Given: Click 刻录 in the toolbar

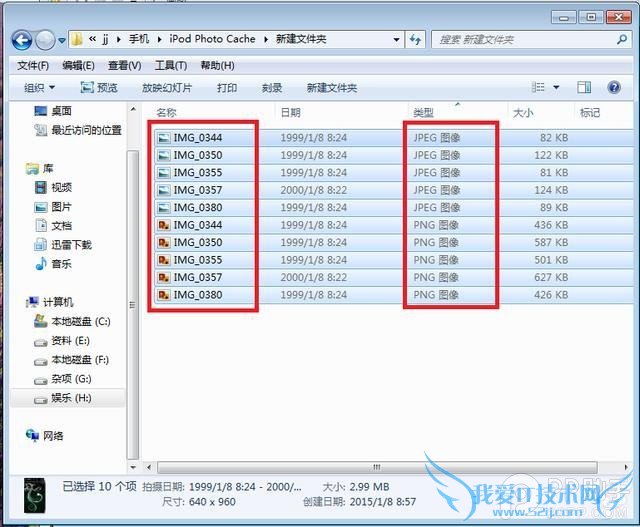Looking at the screenshot, I should pyautogui.click(x=272, y=88).
